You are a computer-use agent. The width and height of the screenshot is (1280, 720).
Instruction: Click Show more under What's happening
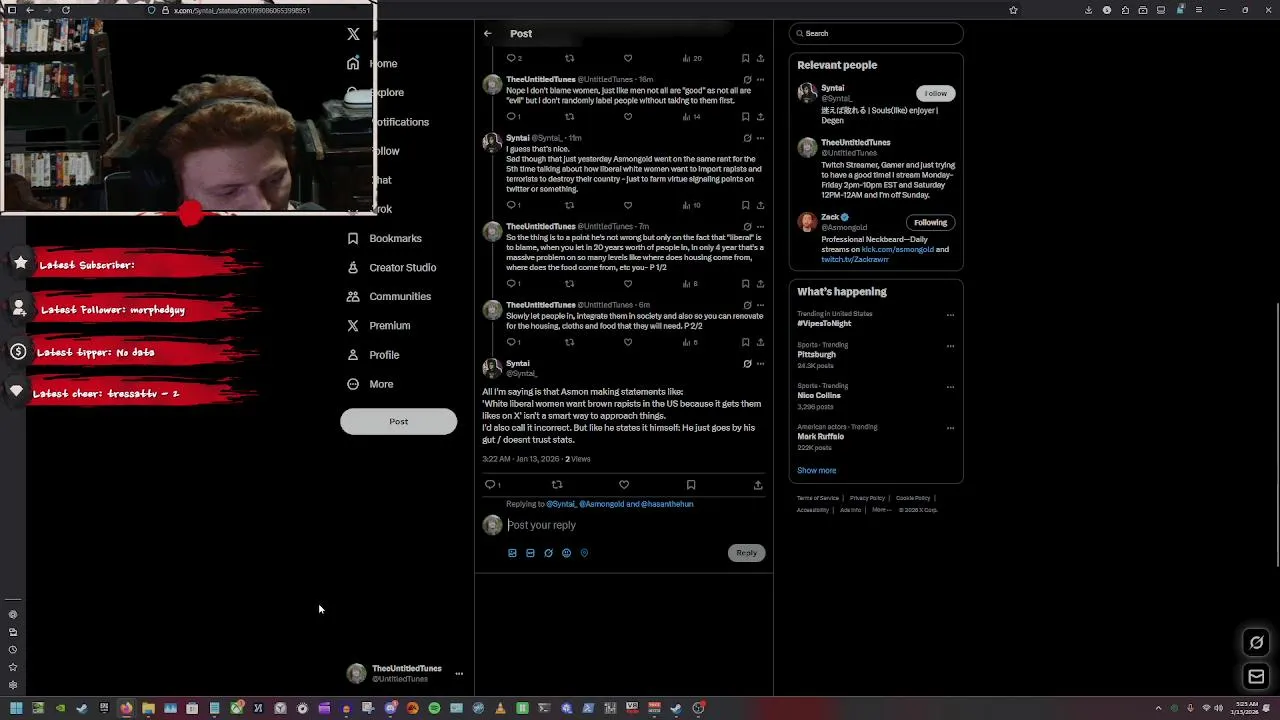point(816,471)
